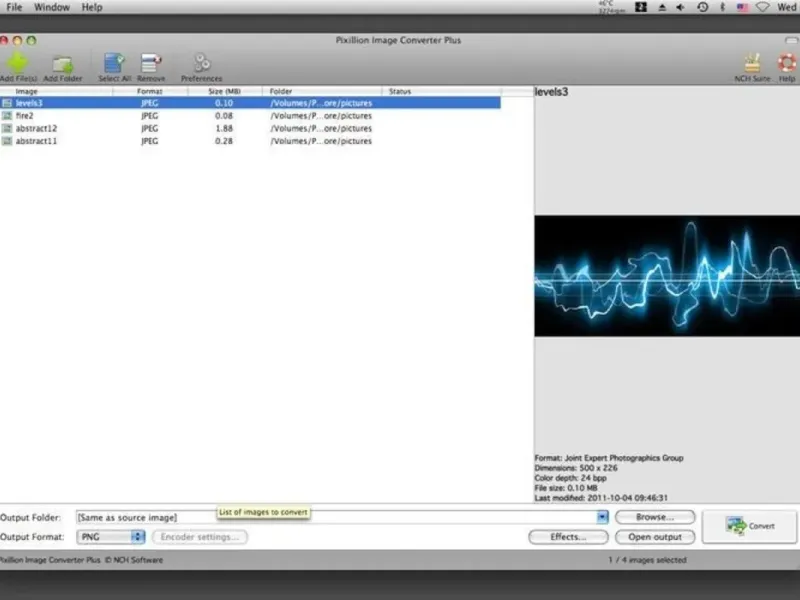Click the Help lifebuoy icon
This screenshot has width=800, height=600.
click(787, 64)
